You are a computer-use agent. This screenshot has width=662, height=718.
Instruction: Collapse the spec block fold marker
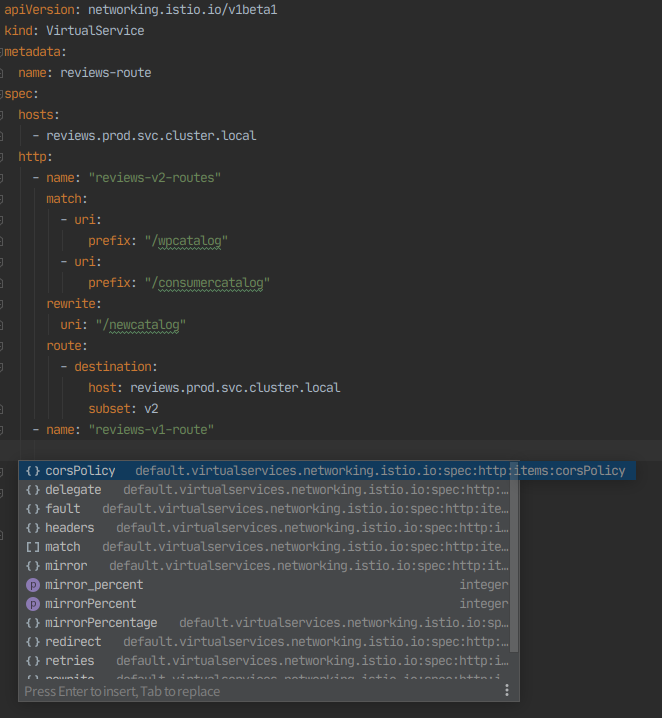pyautogui.click(x=2, y=94)
